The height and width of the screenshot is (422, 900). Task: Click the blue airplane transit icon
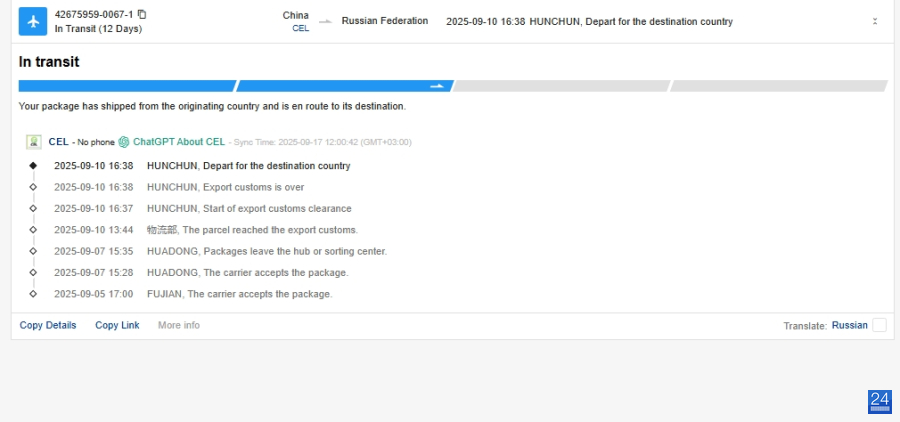(33, 21)
